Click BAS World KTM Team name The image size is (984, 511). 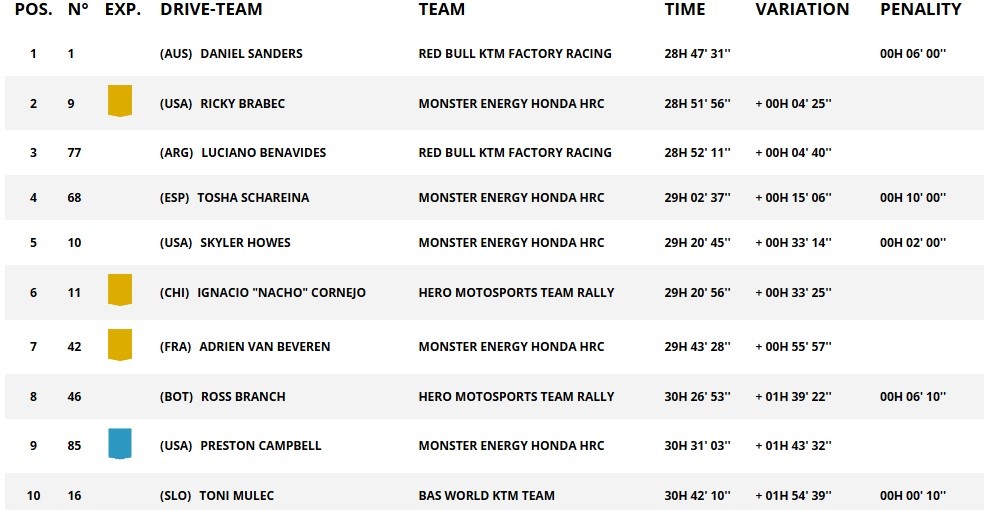[486, 496]
